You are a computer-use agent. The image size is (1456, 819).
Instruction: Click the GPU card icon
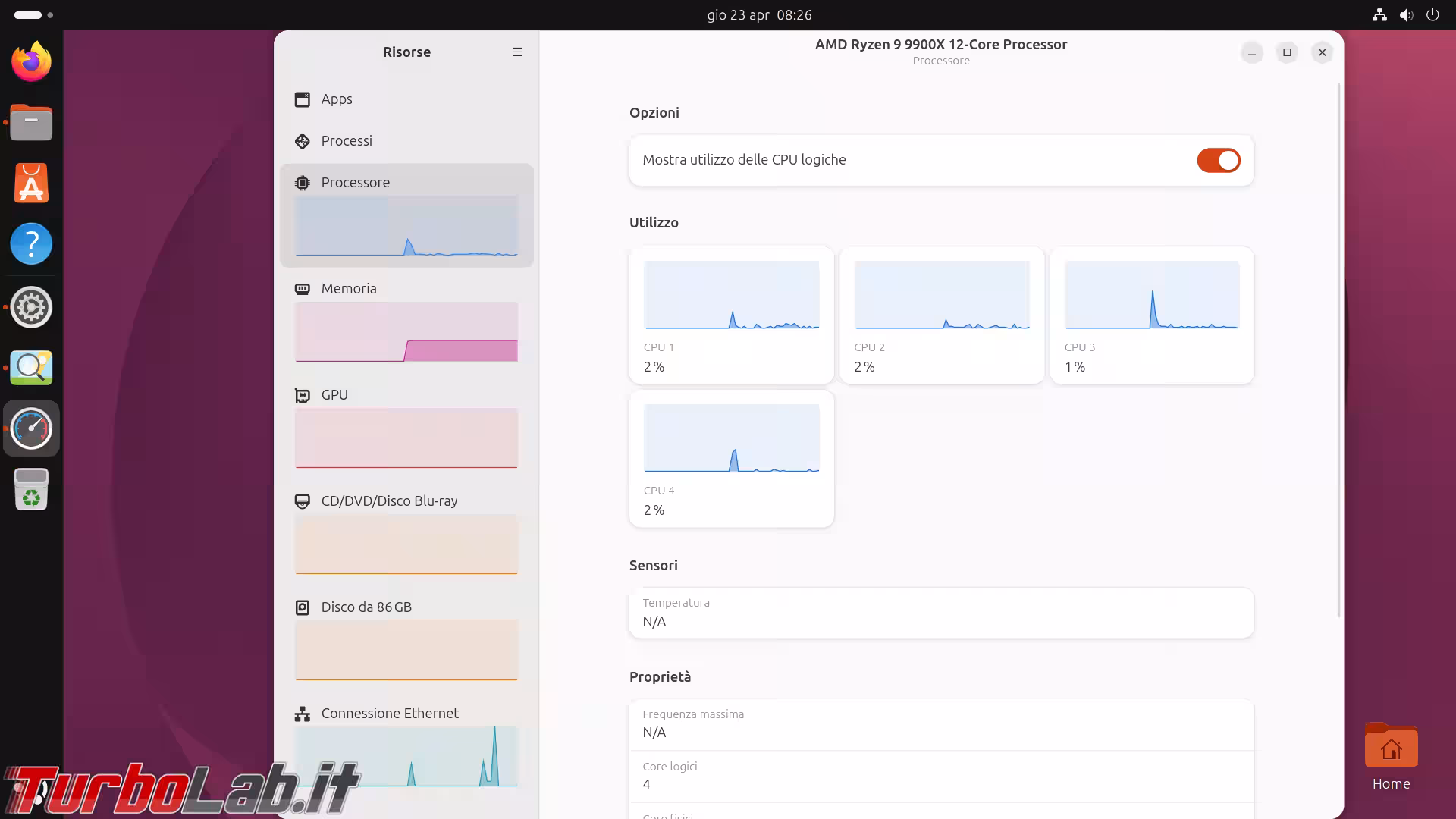pyautogui.click(x=303, y=395)
